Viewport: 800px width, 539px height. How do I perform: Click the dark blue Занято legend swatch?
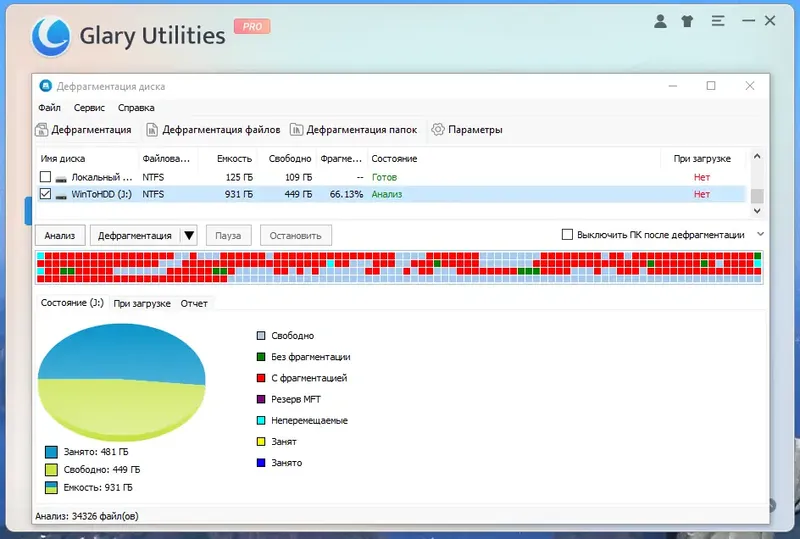click(261, 462)
